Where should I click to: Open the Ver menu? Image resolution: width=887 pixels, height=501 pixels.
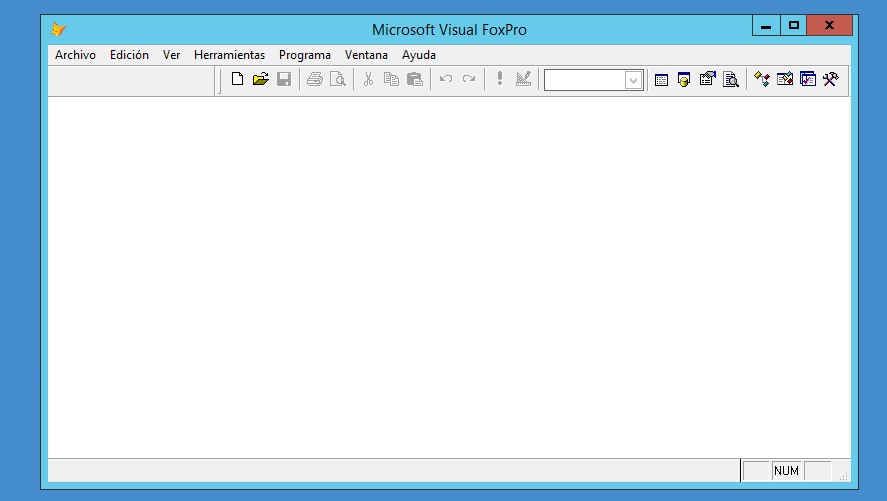coord(171,55)
